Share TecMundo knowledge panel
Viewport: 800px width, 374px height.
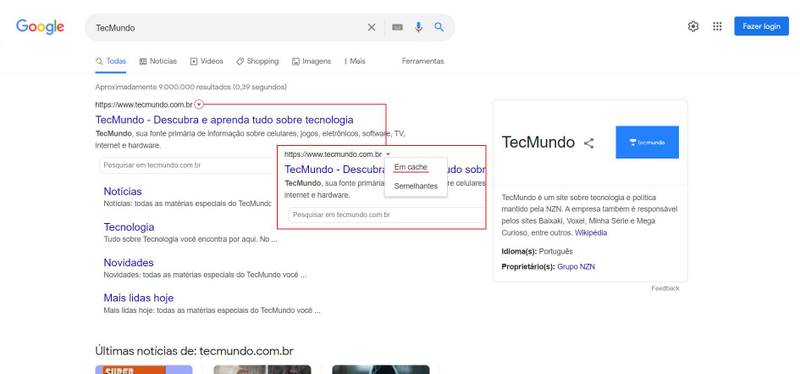[x=589, y=143]
